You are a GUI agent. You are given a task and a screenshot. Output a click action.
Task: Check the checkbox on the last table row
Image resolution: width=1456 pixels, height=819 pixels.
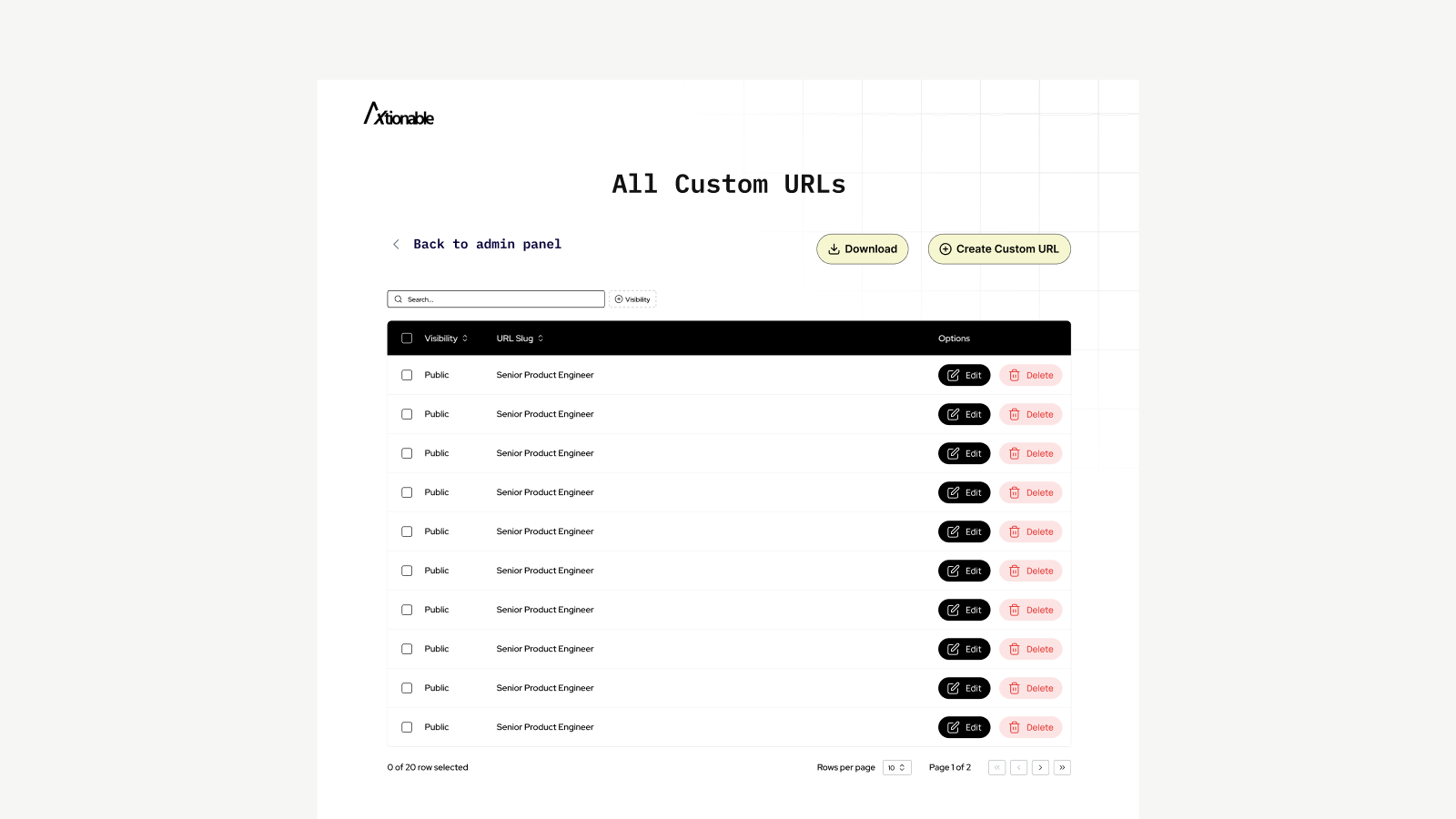click(x=407, y=727)
